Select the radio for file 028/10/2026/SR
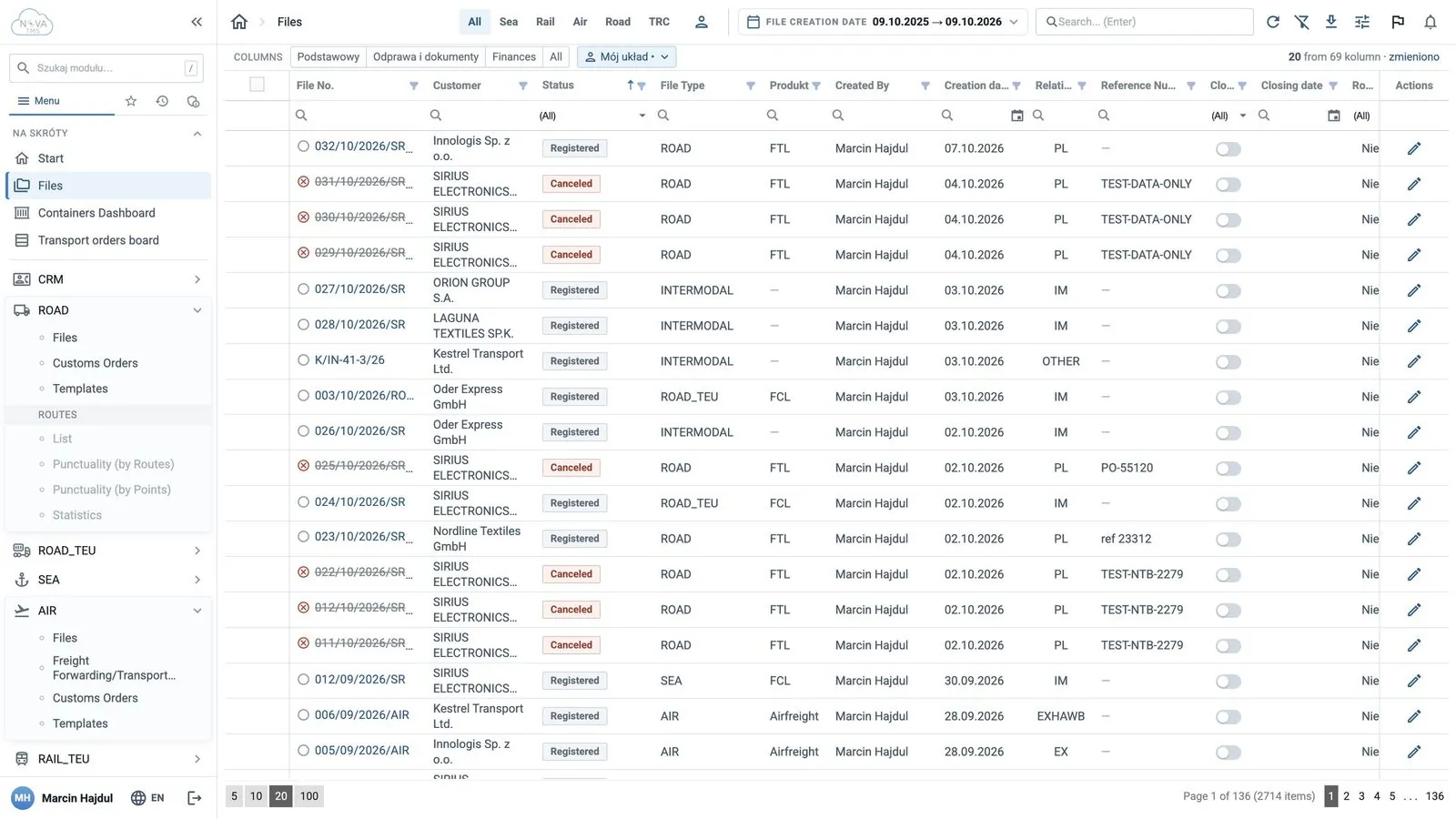Screen dimensions: 1456x819 pyautogui.click(x=304, y=324)
